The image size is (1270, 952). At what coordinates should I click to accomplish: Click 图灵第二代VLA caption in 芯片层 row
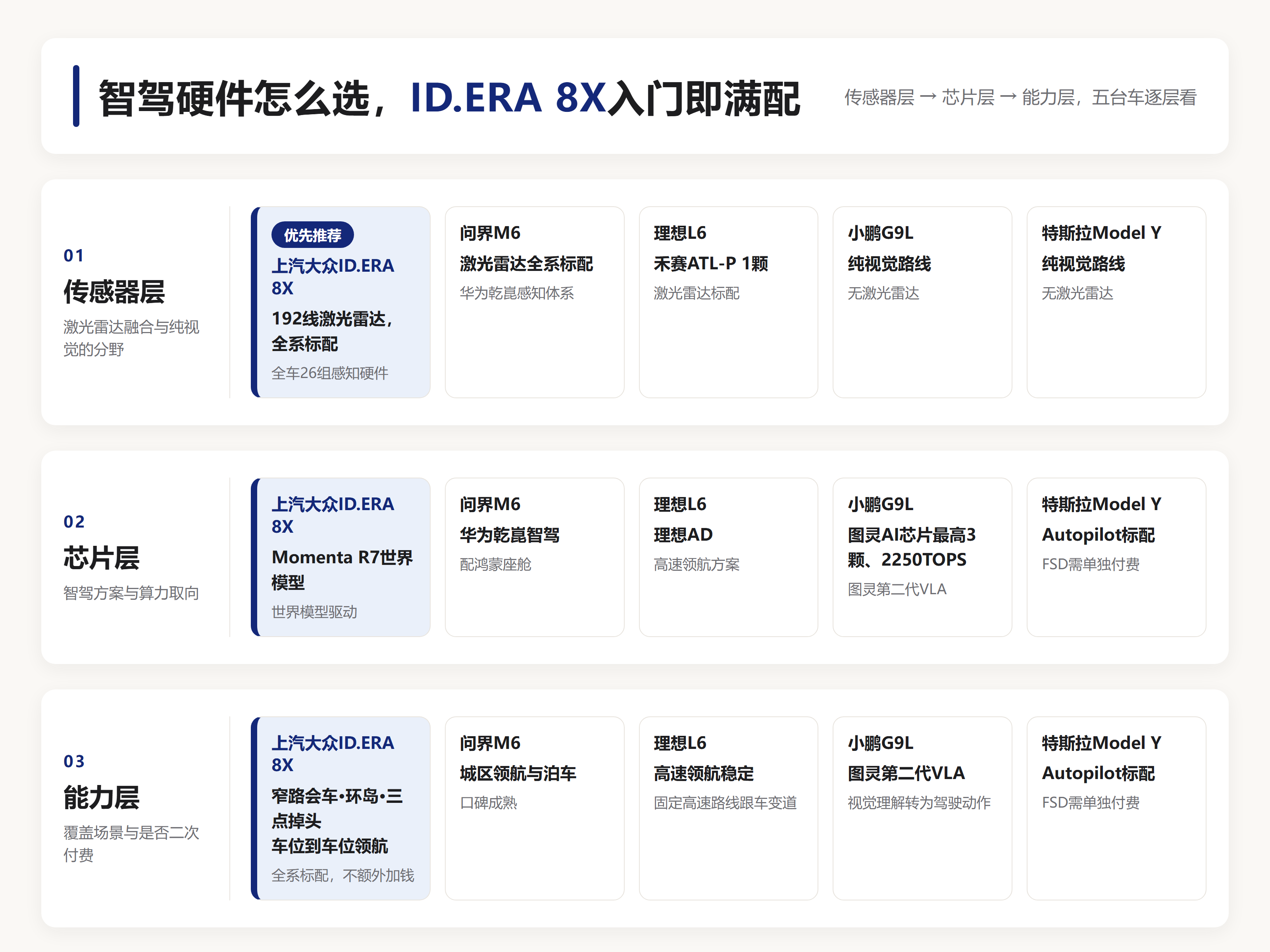point(897,589)
